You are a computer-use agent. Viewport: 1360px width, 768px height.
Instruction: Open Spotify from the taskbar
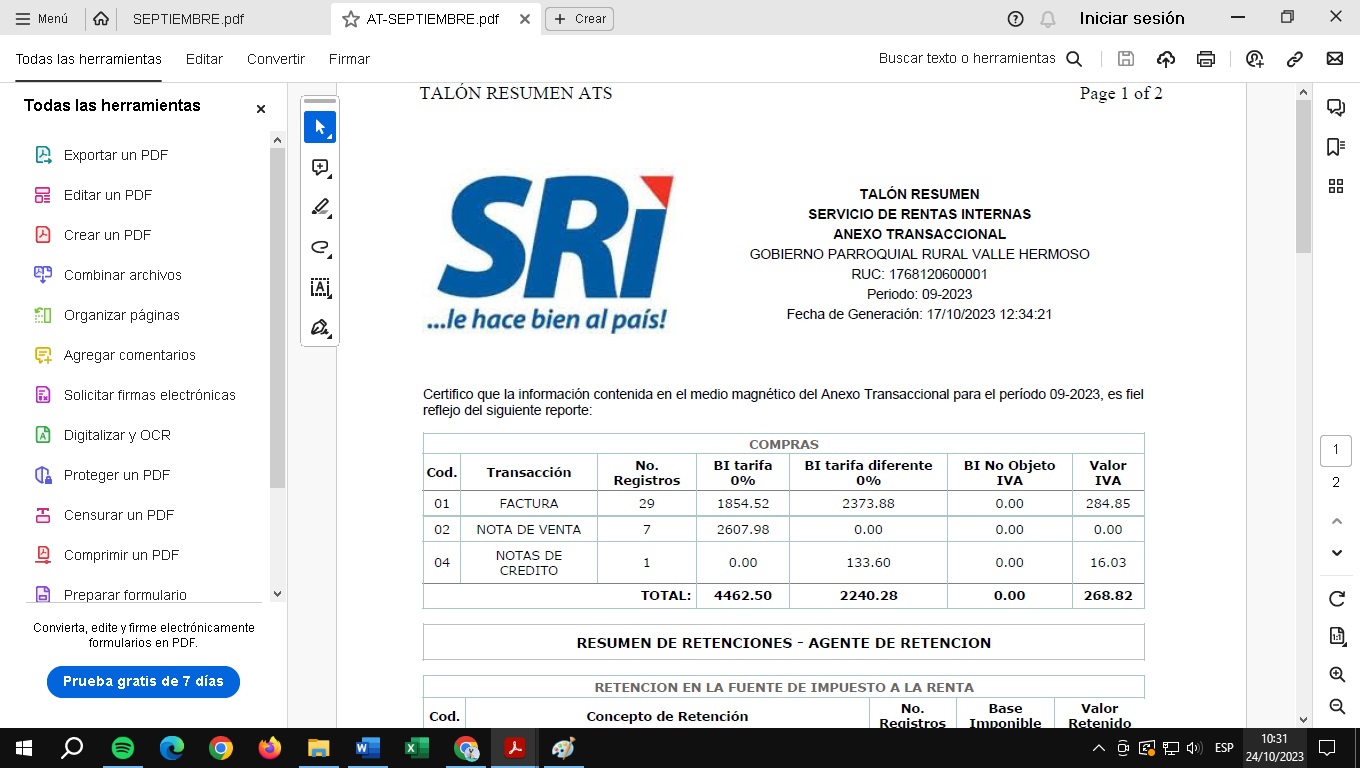(123, 748)
